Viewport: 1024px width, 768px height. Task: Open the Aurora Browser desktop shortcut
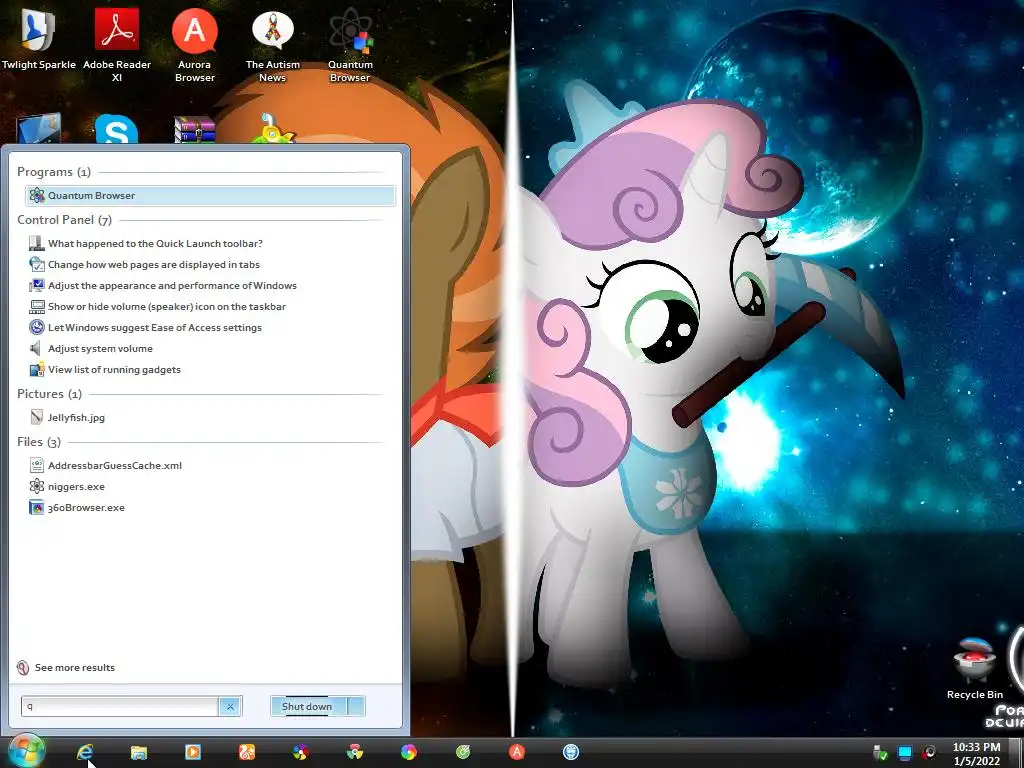point(195,44)
